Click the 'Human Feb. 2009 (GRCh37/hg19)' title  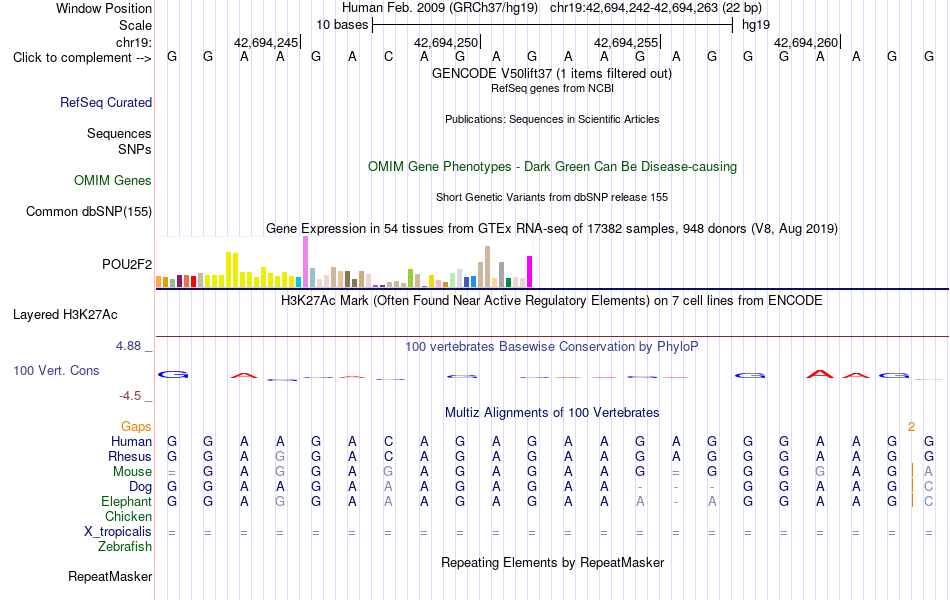click(440, 8)
